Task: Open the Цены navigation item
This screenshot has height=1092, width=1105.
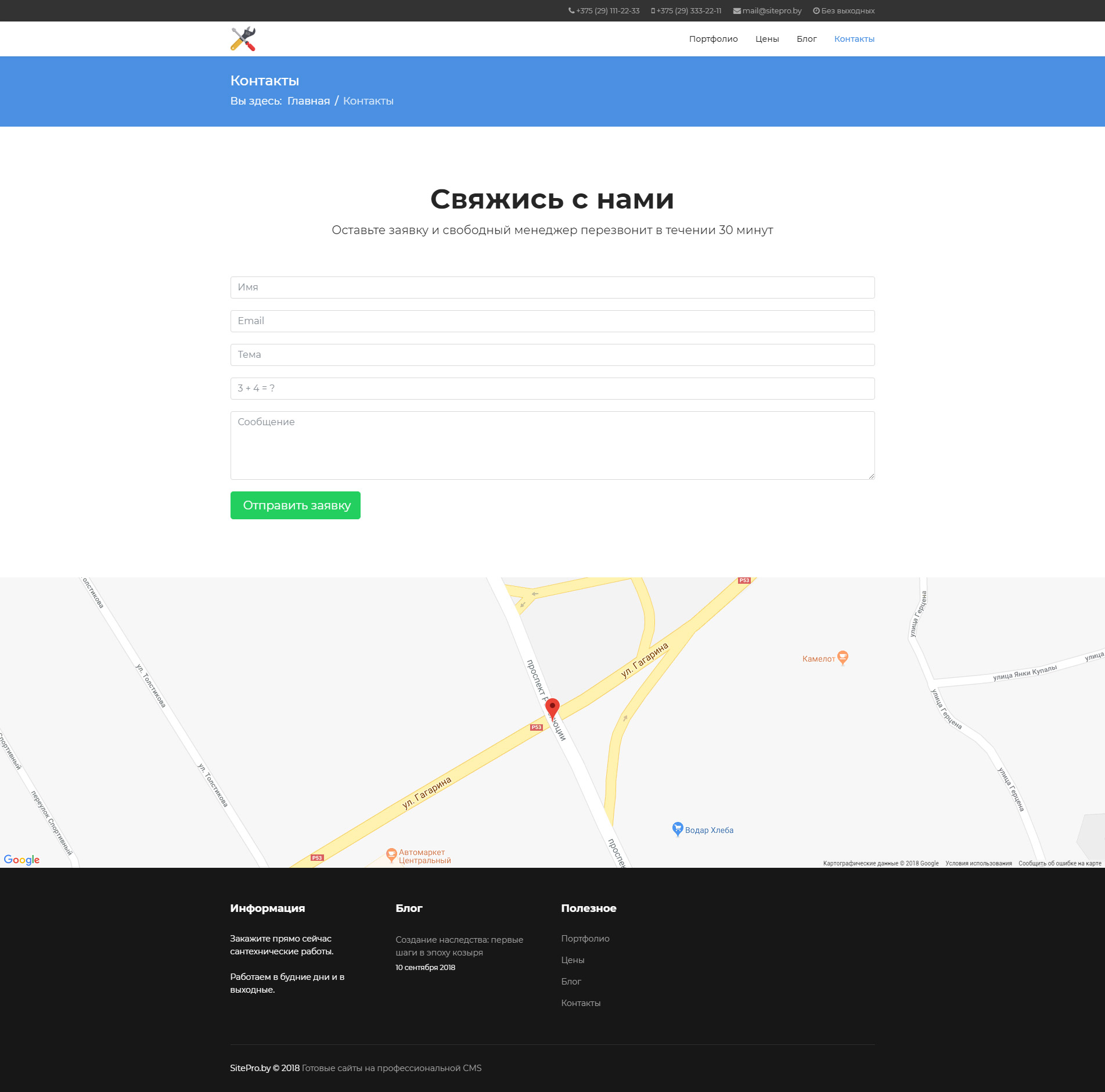Action: [x=766, y=39]
